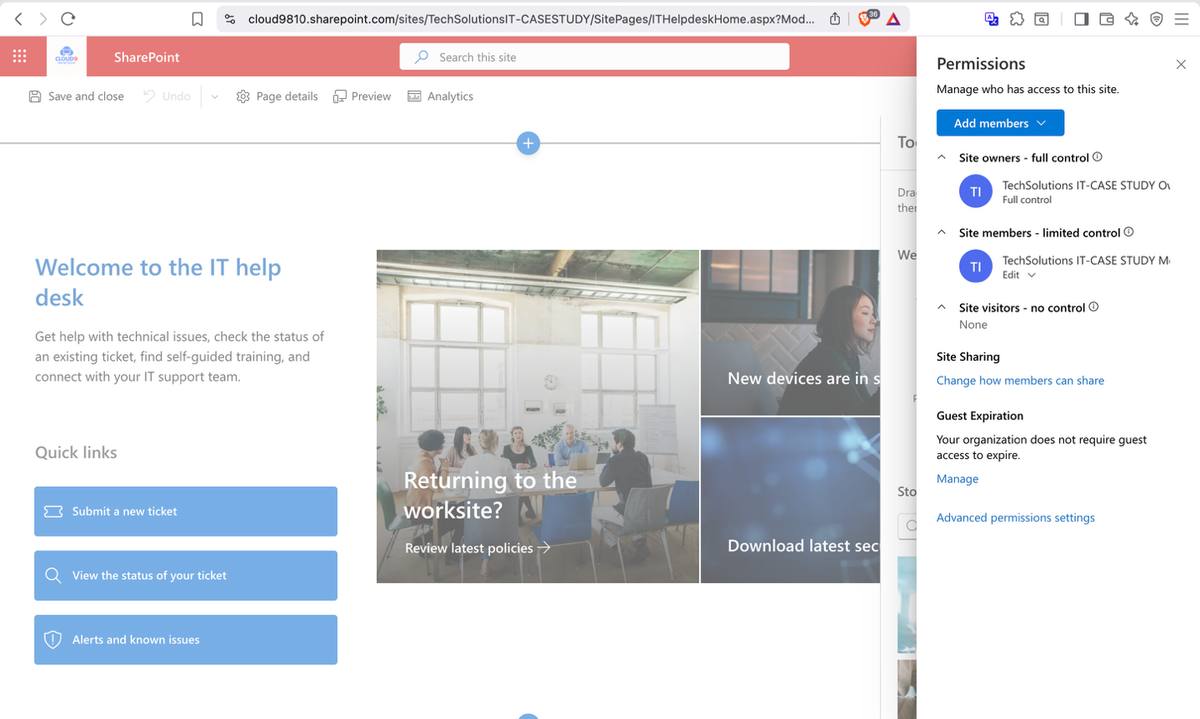Screen dimensions: 1200x719
Task: Open the Add members dropdown
Action: click(x=1000, y=123)
